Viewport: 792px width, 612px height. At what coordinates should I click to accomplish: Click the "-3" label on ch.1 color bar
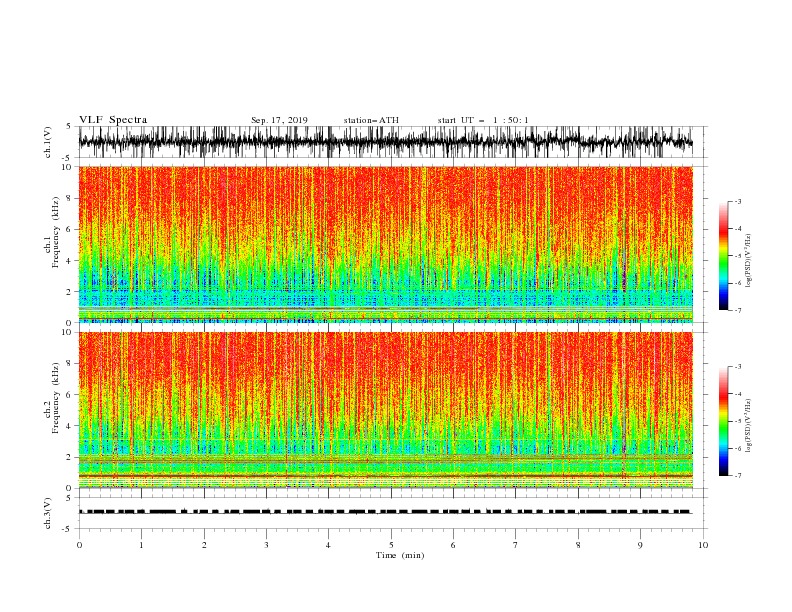coord(737,201)
